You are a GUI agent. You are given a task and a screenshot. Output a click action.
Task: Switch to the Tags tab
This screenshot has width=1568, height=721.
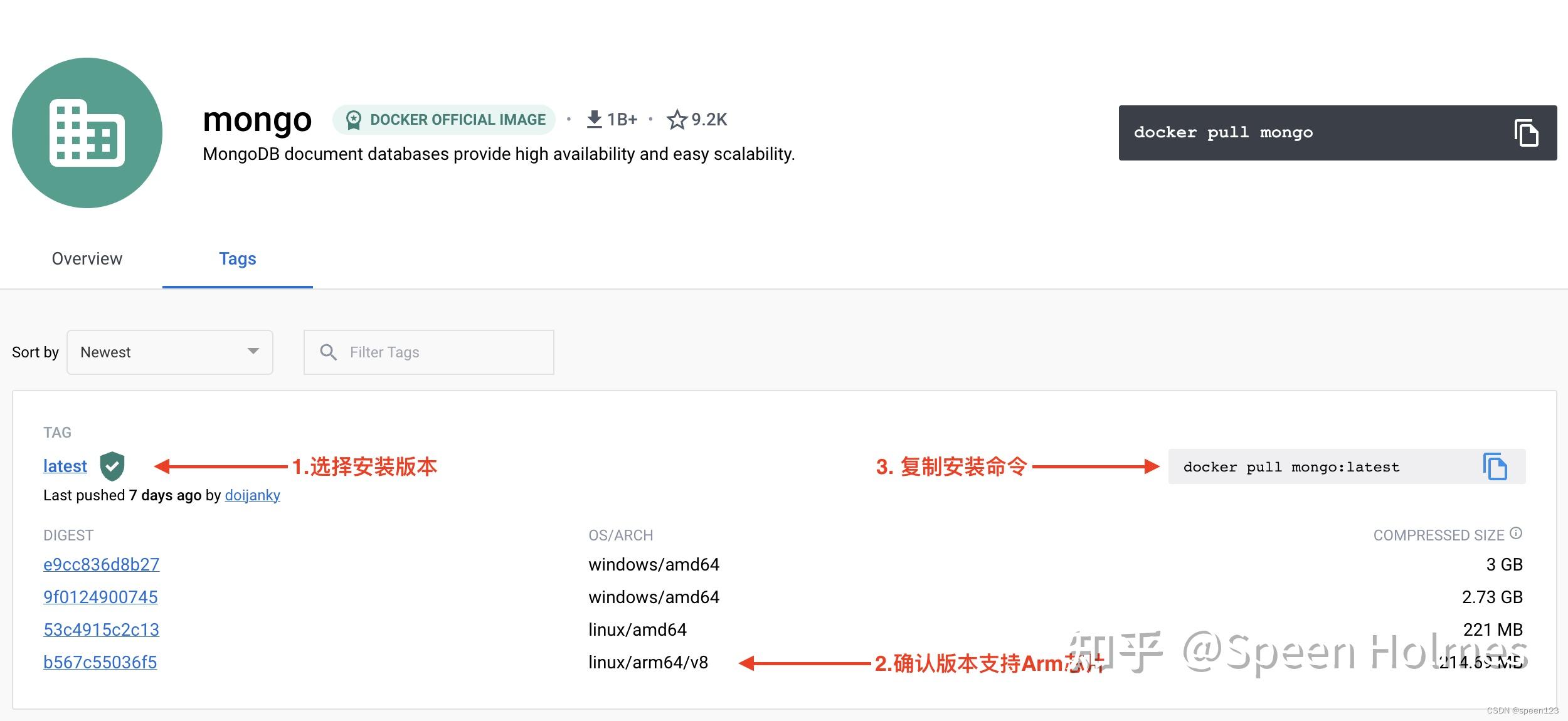pyautogui.click(x=237, y=258)
